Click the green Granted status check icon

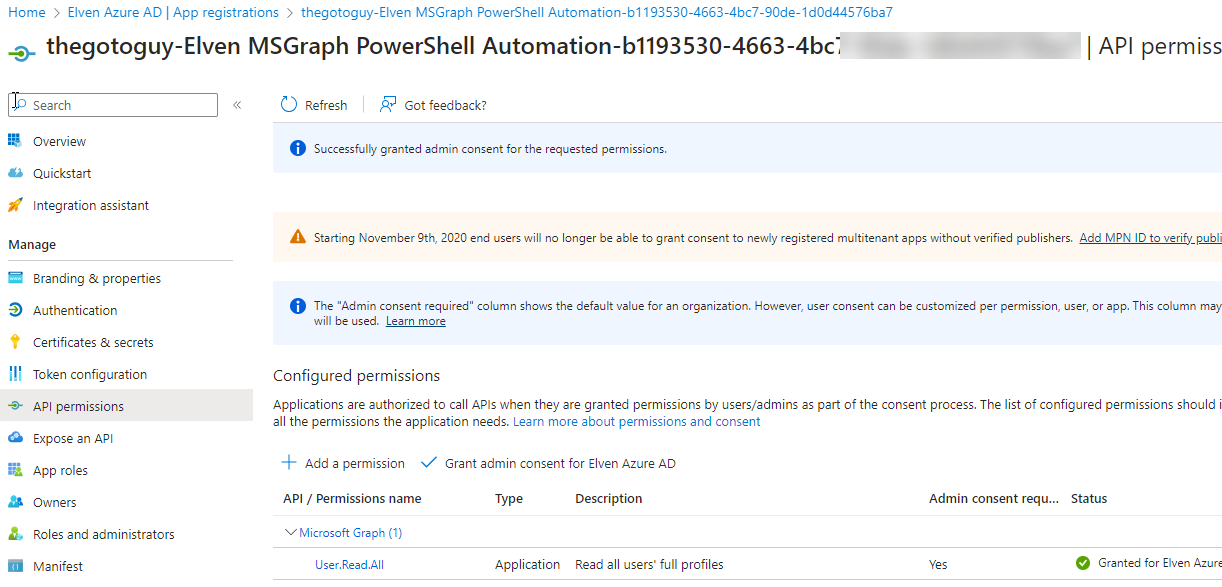tap(1082, 563)
